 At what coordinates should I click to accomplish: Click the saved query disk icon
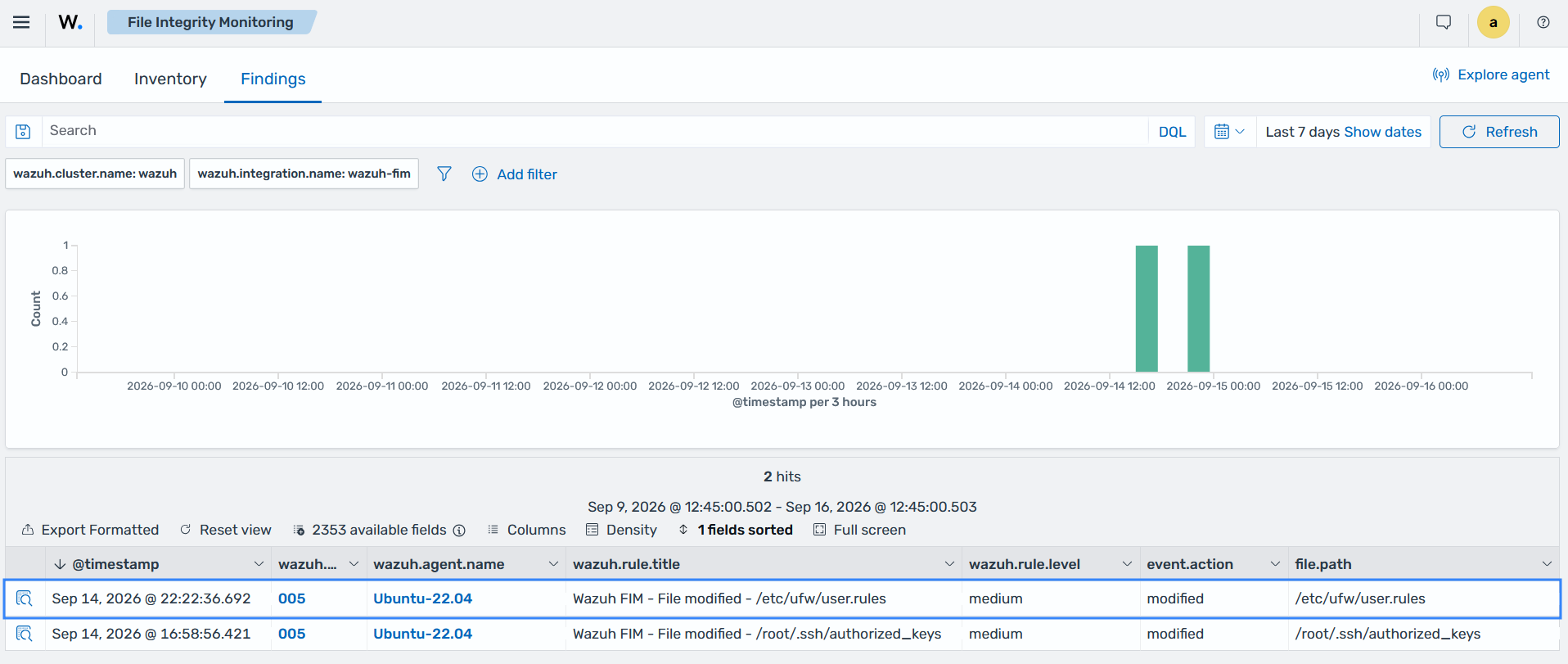pos(23,132)
